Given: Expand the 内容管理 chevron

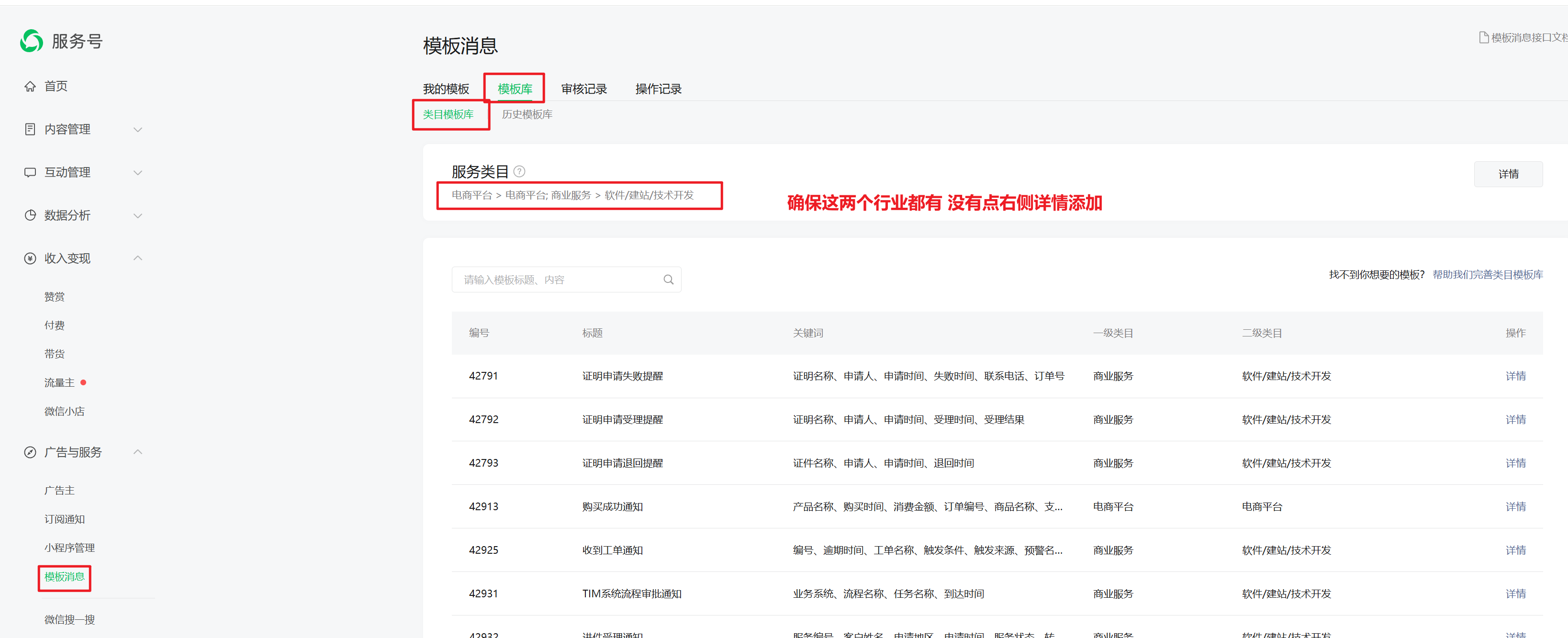Looking at the screenshot, I should point(138,130).
